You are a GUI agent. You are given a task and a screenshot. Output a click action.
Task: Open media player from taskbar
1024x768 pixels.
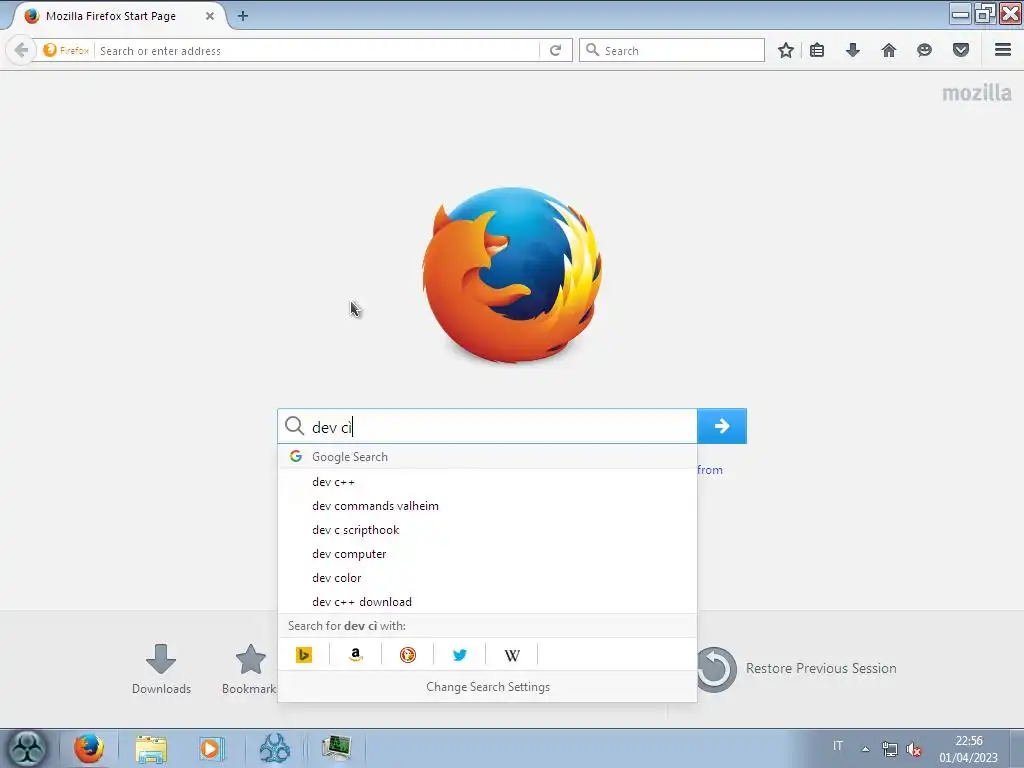point(212,748)
